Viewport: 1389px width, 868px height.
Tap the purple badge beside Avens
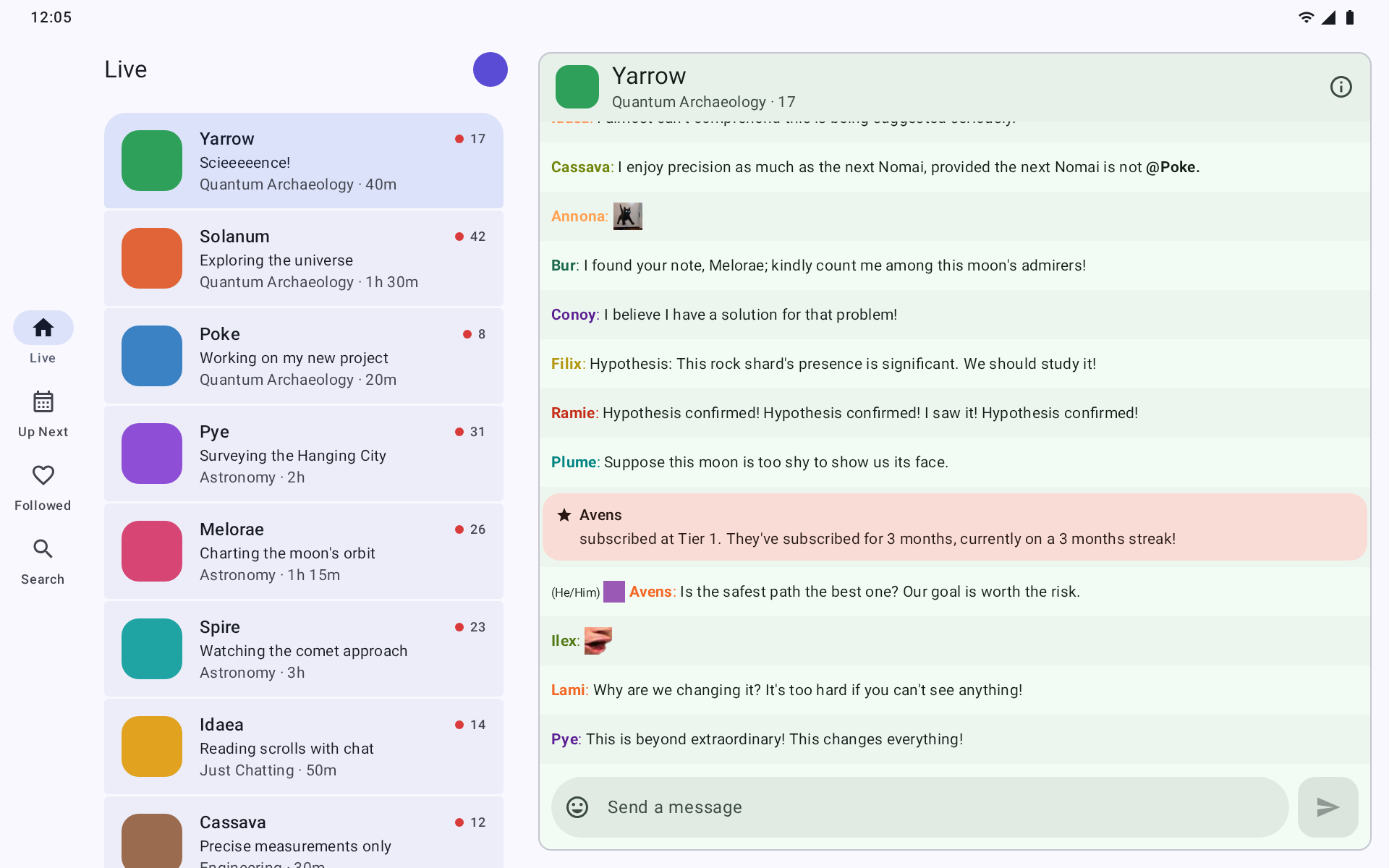[x=614, y=592]
